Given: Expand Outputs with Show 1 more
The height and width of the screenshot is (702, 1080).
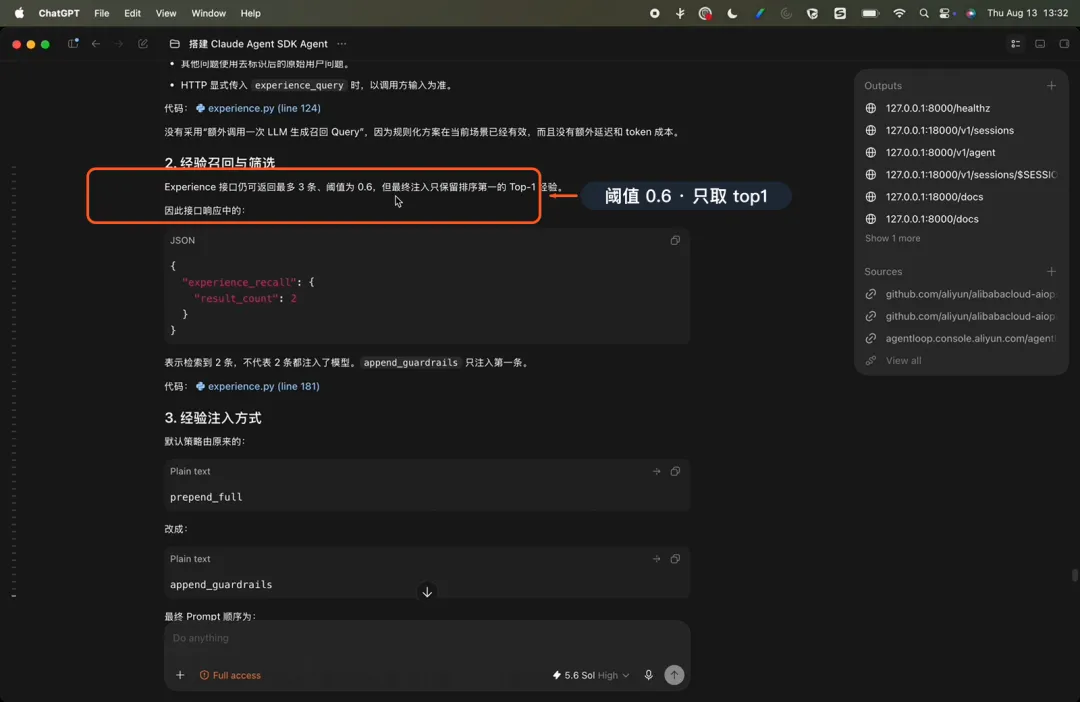Looking at the screenshot, I should point(892,238).
